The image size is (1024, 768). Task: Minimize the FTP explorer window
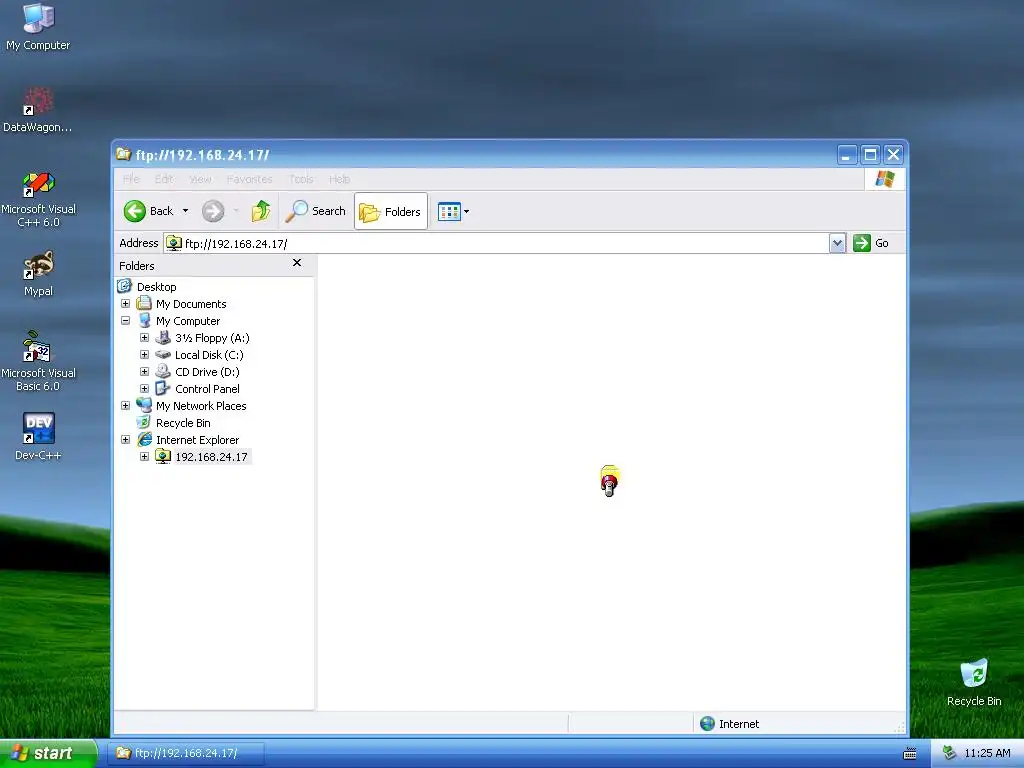point(847,155)
